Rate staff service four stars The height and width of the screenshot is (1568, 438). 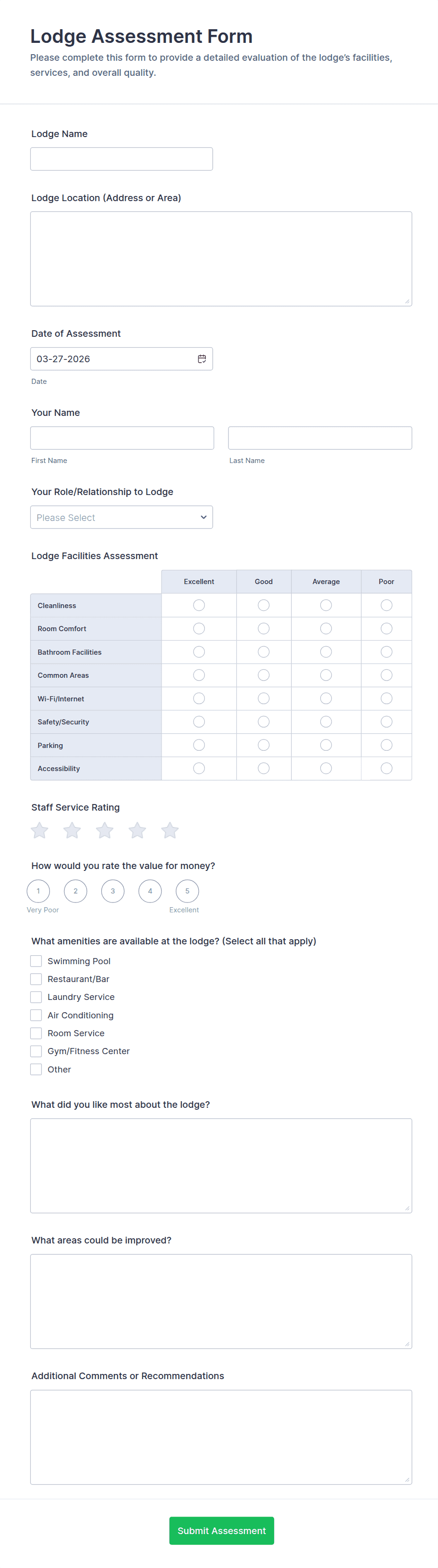coord(138,830)
